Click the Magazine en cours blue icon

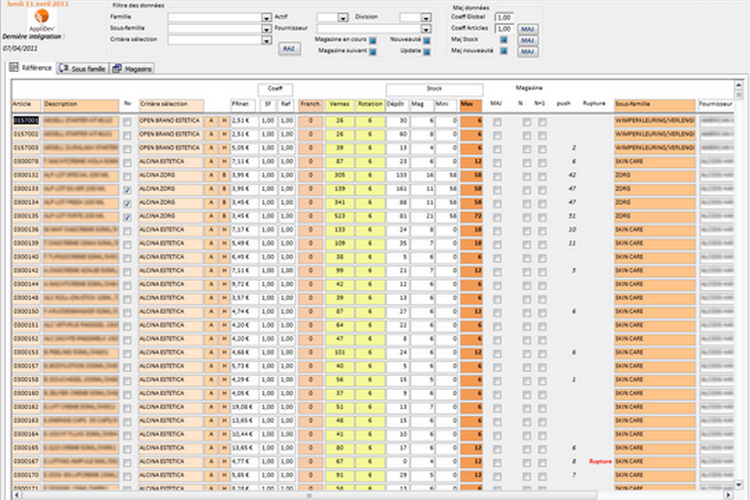(x=372, y=39)
